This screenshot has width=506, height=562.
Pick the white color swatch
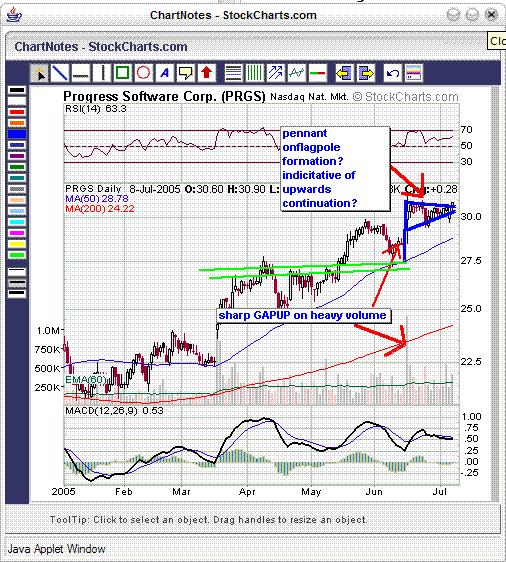tap(17, 101)
